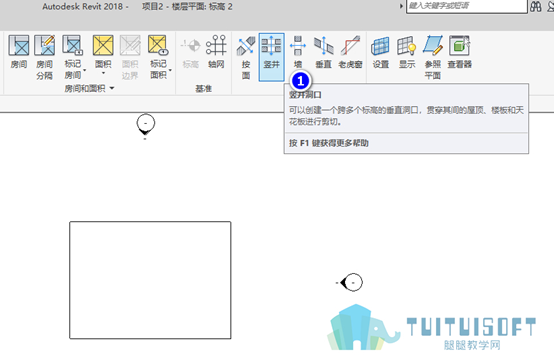Click the keyword search input field
This screenshot has width=554, height=362.
[x=467, y=6]
